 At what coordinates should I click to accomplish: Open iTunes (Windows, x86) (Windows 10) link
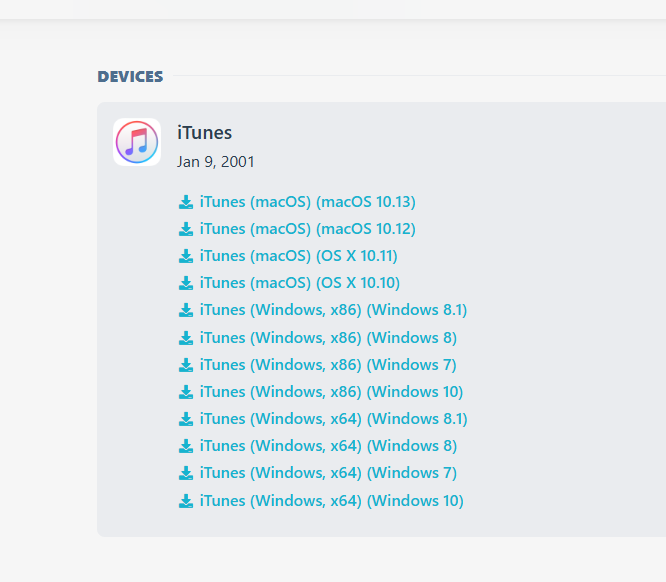click(331, 392)
